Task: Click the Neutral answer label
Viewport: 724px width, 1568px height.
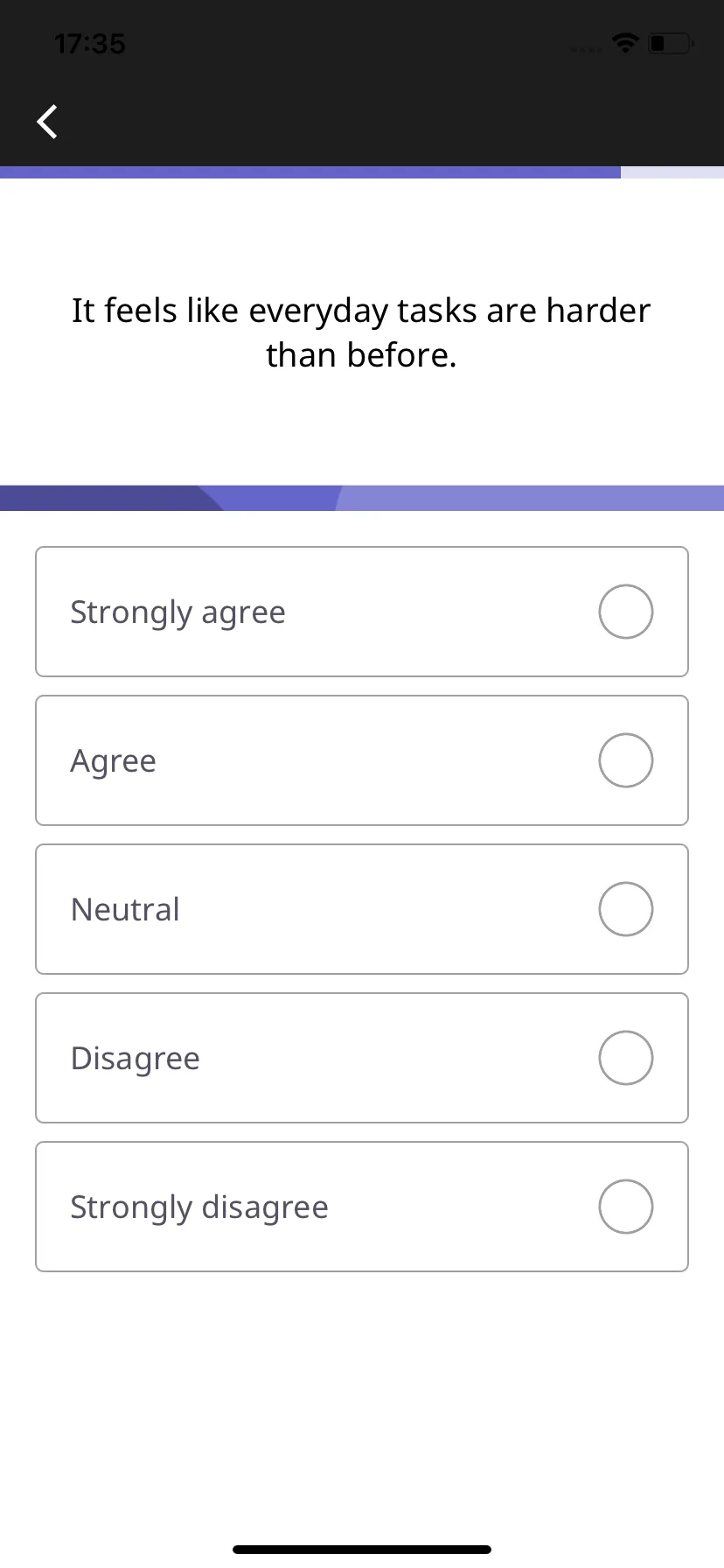Action: point(125,909)
